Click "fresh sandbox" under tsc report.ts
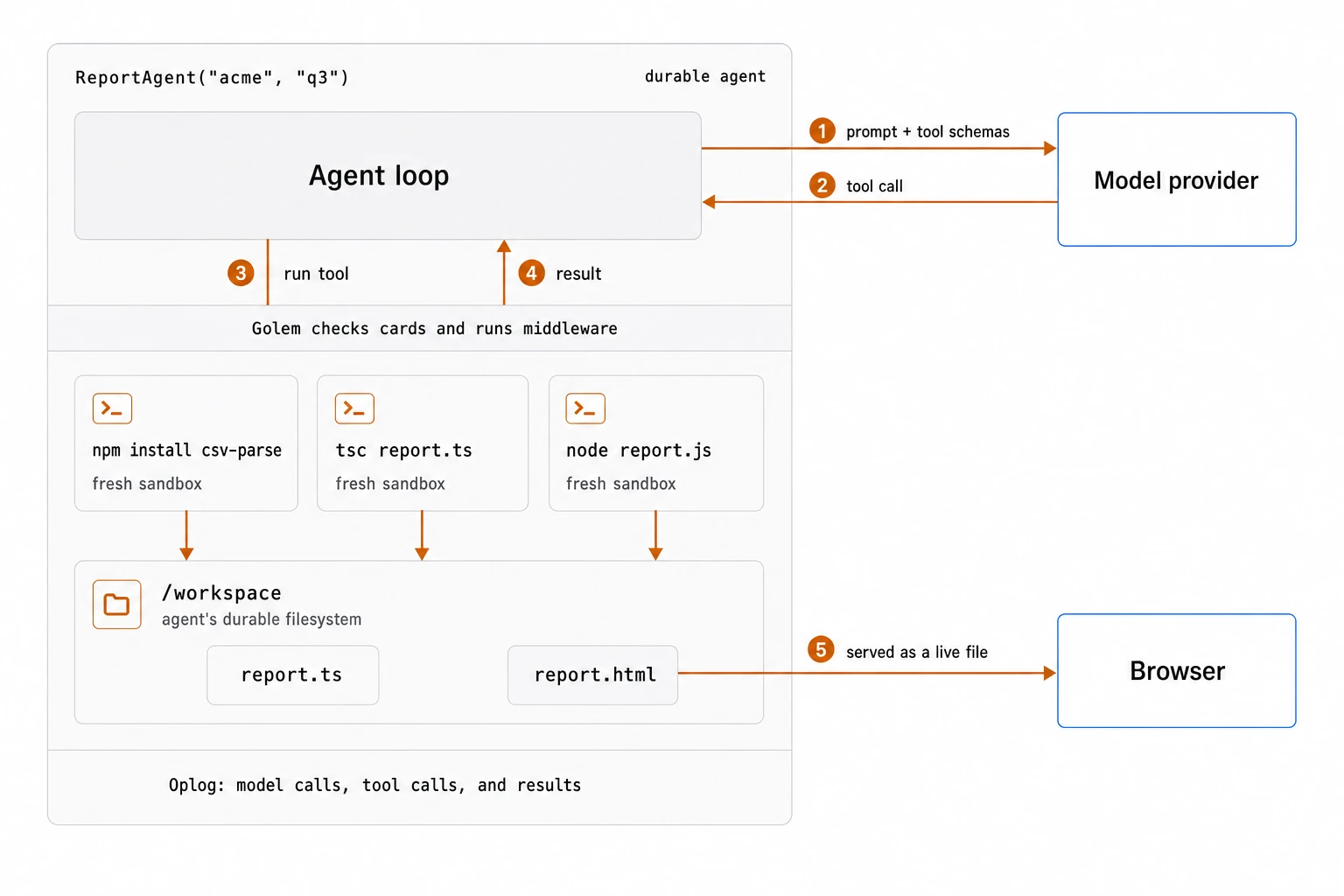 [x=390, y=484]
